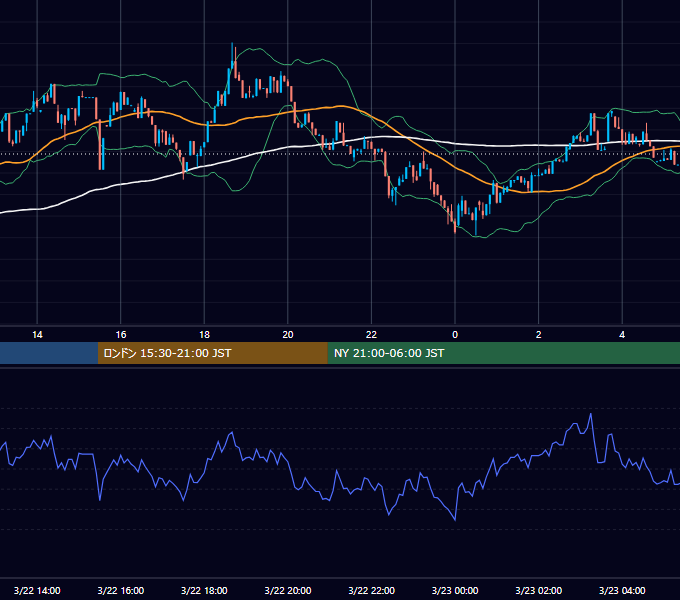Click the oscillator trough at 3/23 00:00
The height and width of the screenshot is (600, 680).
(455, 519)
